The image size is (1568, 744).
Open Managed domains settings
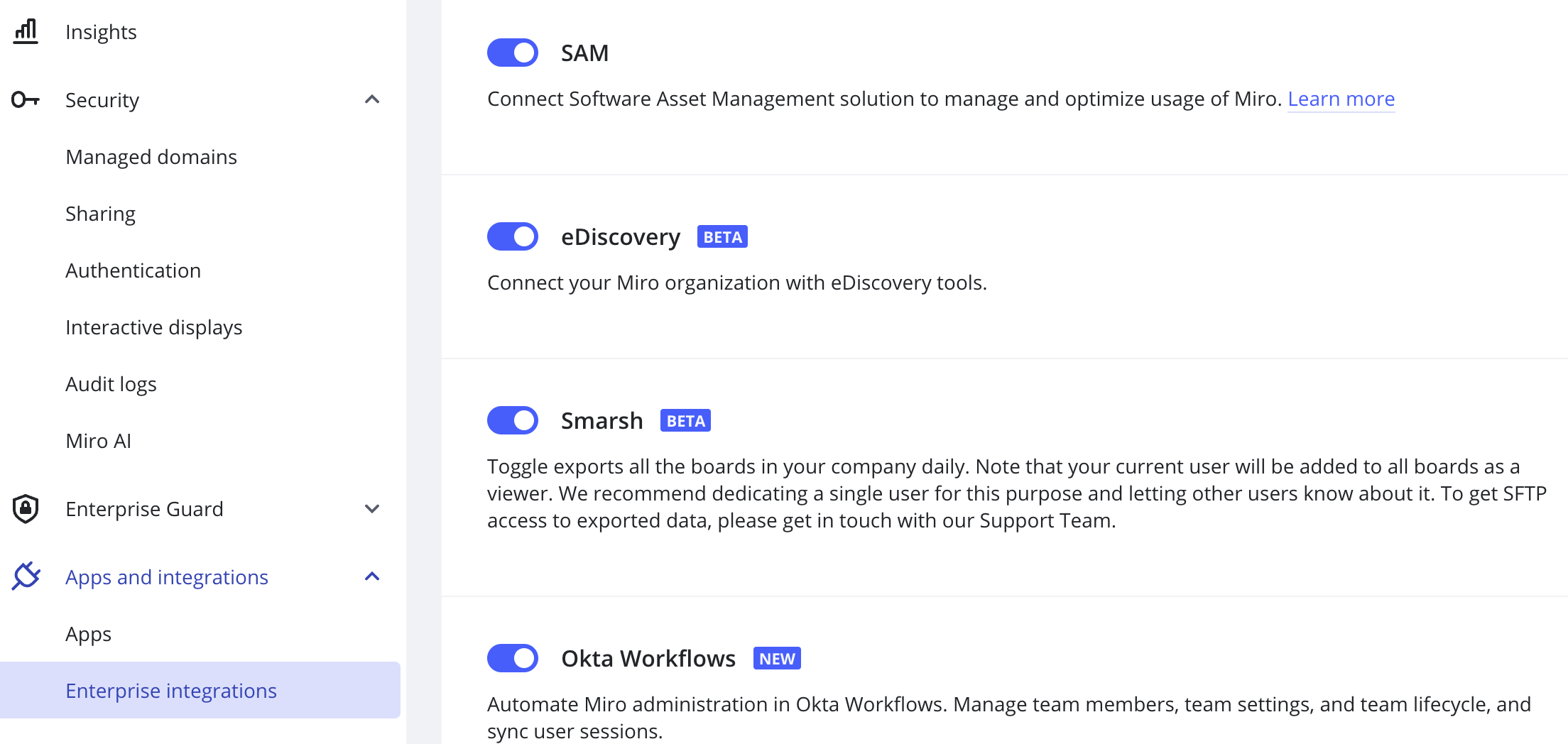pyautogui.click(x=151, y=156)
